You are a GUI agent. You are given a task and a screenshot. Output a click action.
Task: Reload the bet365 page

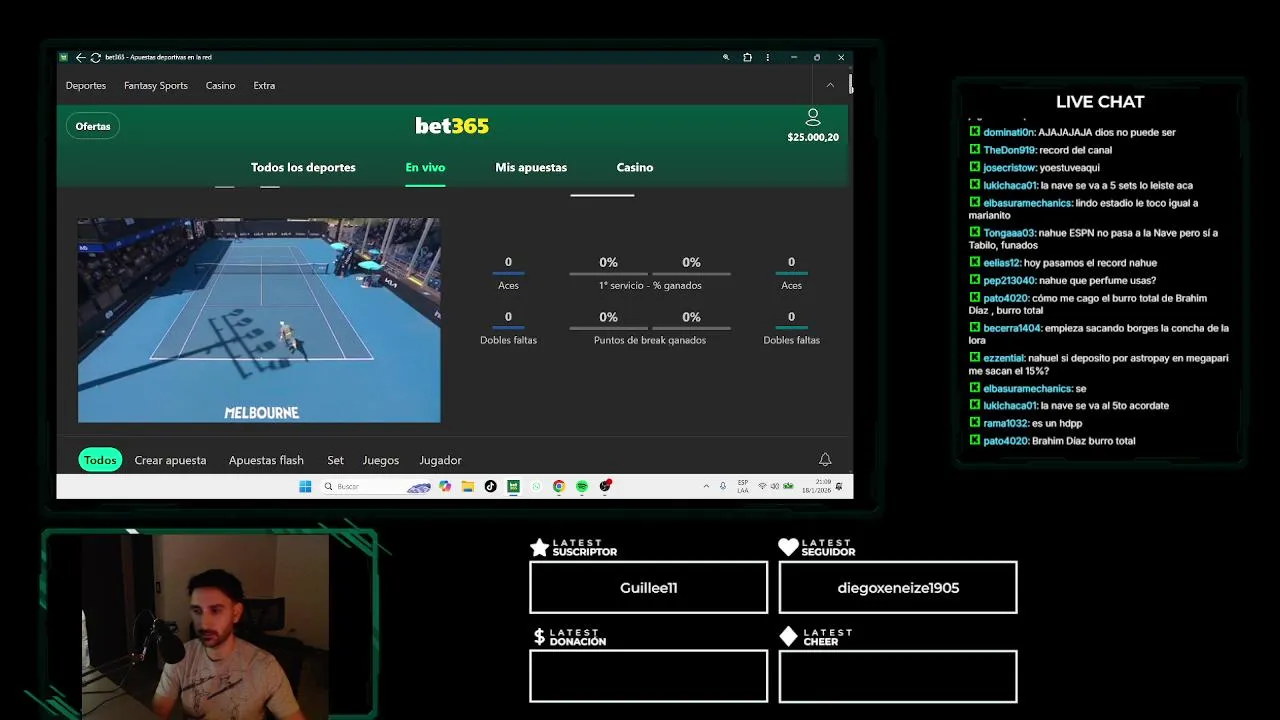coord(95,57)
